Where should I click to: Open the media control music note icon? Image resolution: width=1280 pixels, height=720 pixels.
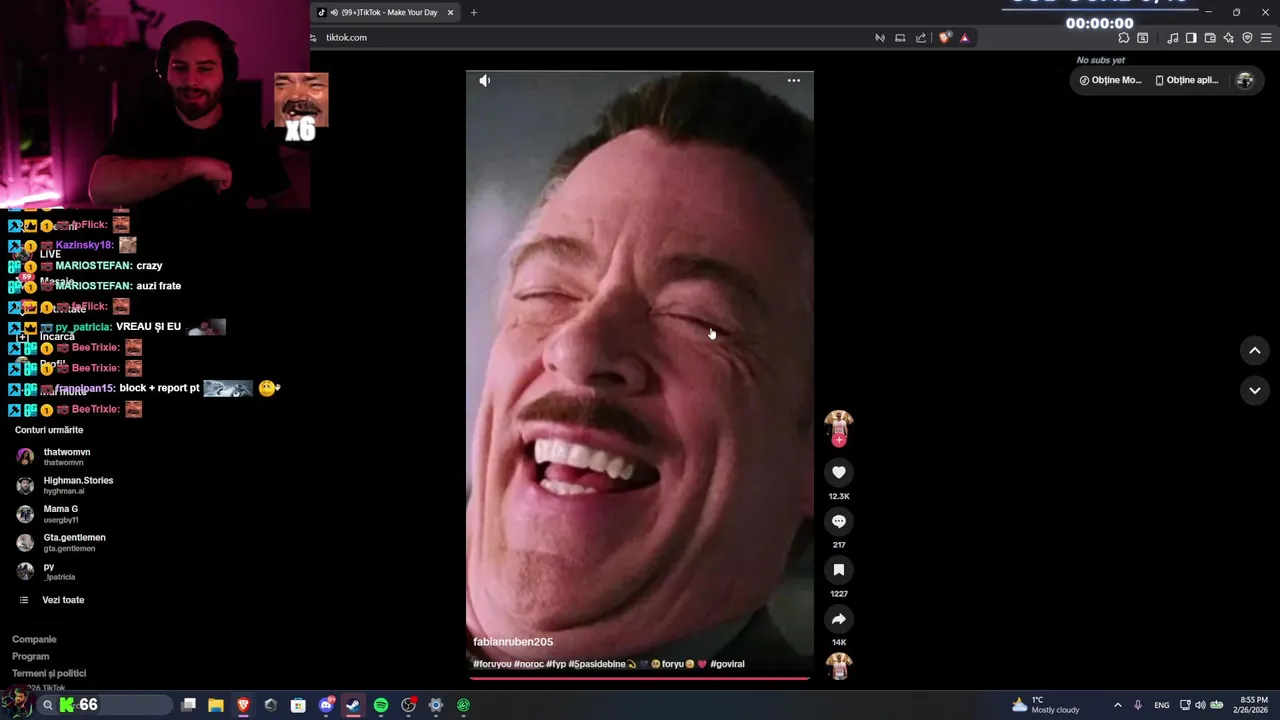point(1172,38)
